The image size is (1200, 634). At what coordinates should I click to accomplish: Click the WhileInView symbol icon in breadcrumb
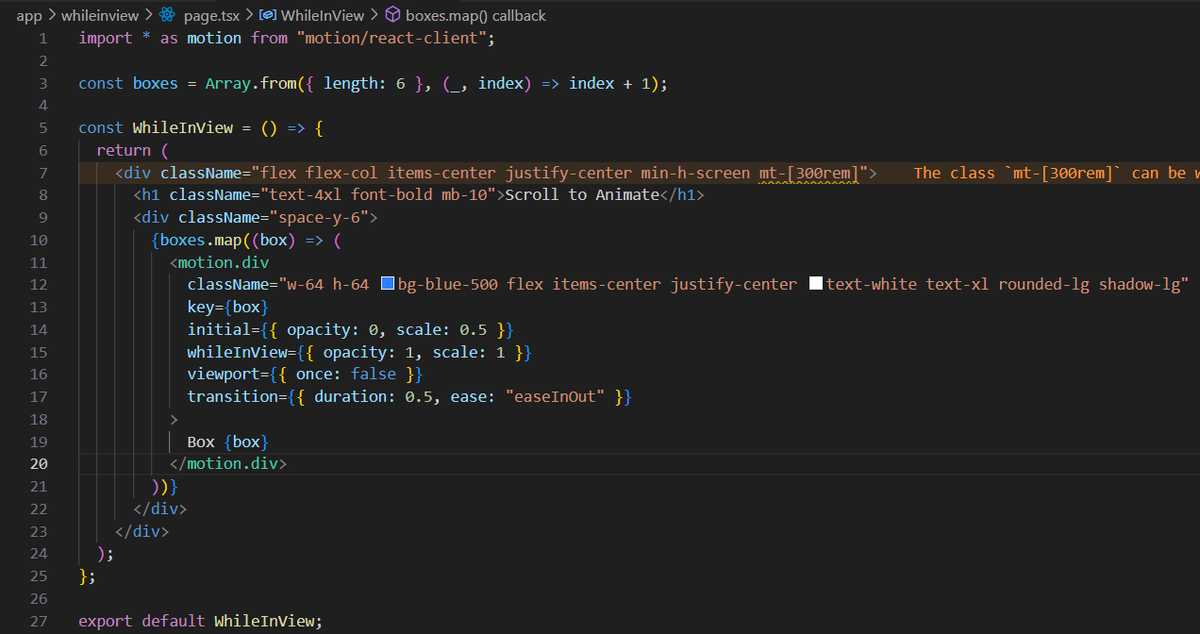click(268, 15)
